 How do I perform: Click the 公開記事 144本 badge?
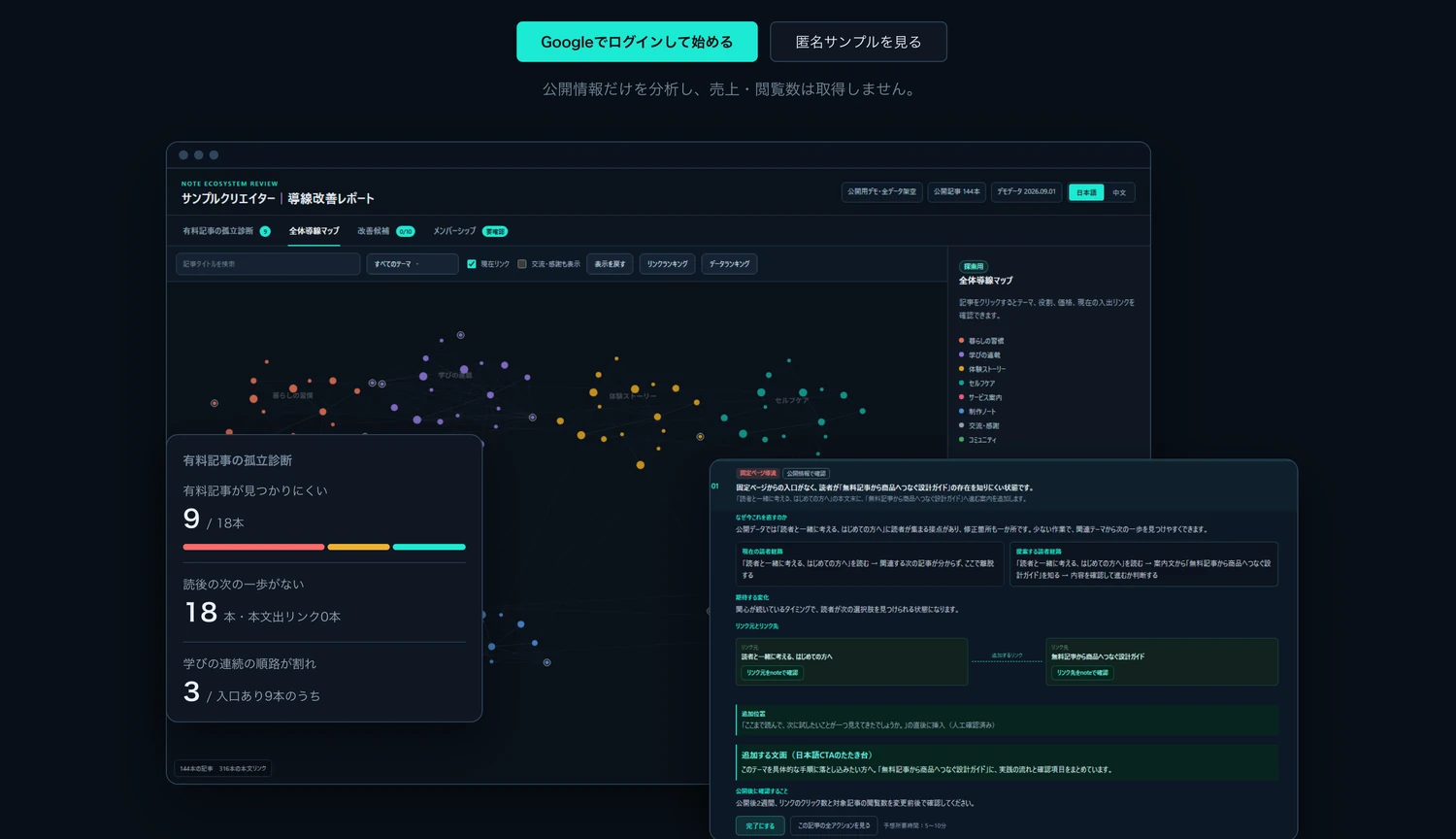pos(957,192)
